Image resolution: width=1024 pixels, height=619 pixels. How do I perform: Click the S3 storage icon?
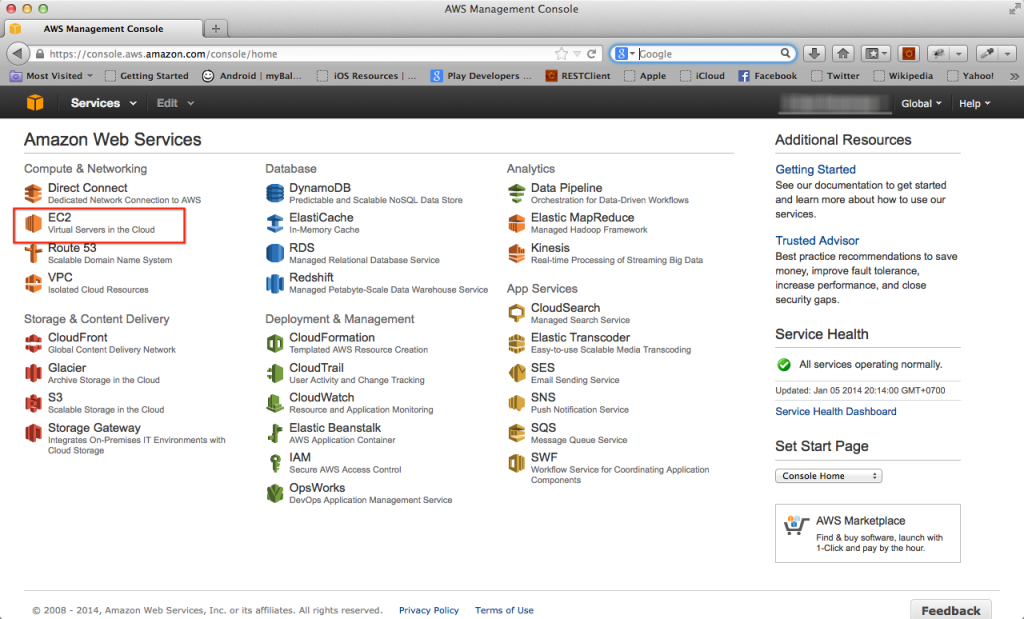[x=33, y=404]
